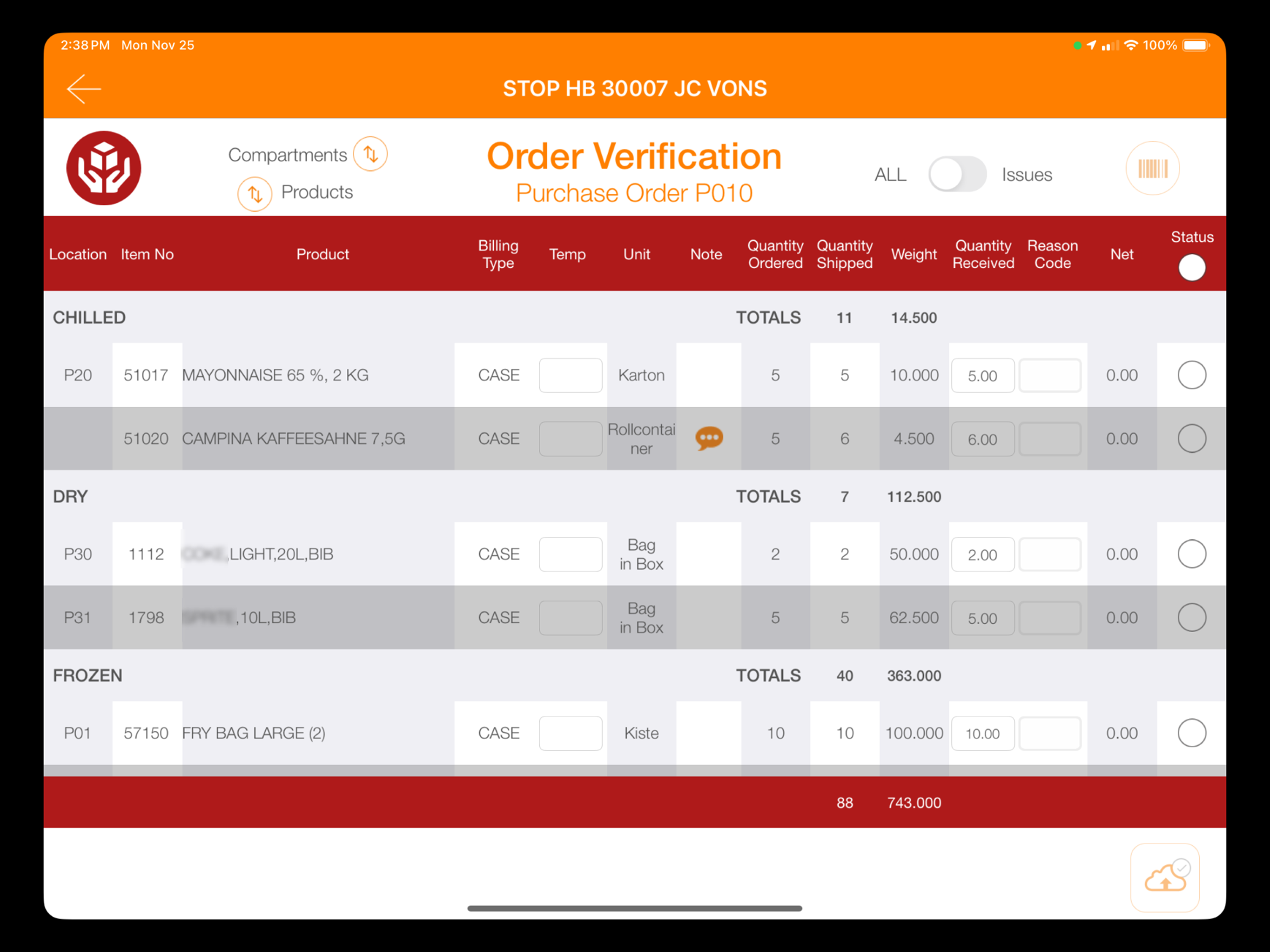Screen dimensions: 1270x952
Task: Edit Quantity Received 5.00 for MAYONNAISE
Action: click(983, 376)
